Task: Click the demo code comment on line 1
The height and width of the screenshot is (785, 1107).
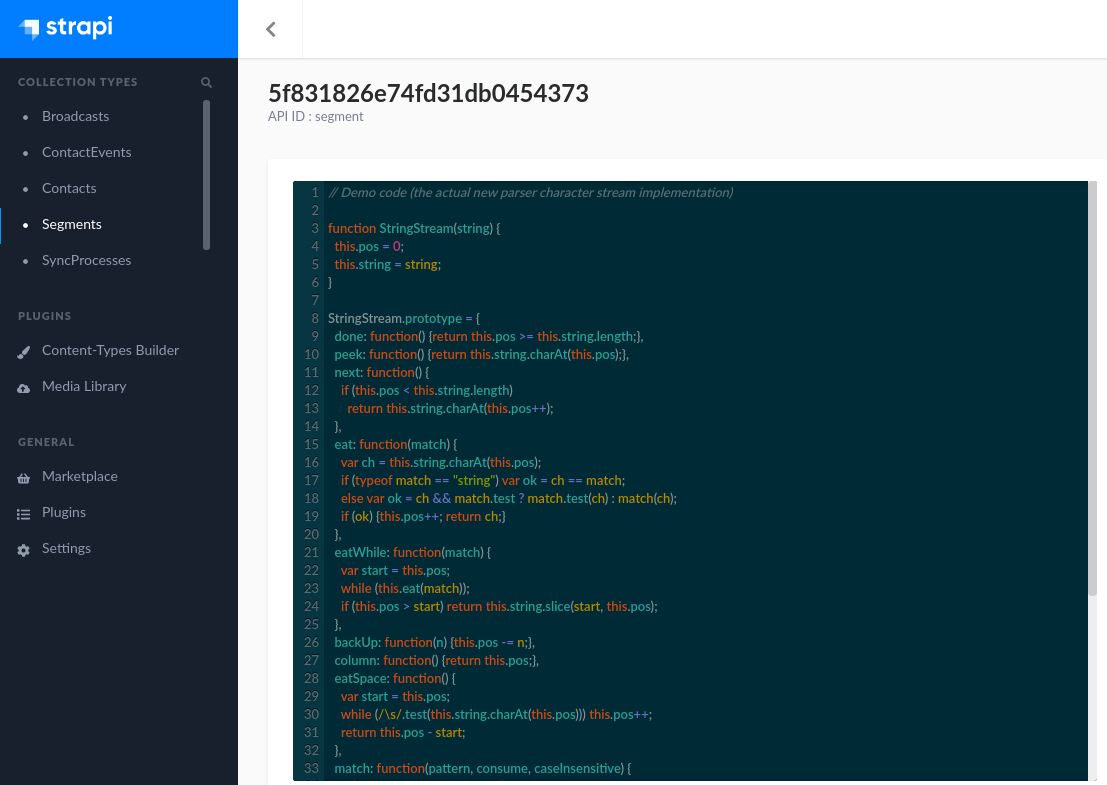Action: [x=530, y=193]
